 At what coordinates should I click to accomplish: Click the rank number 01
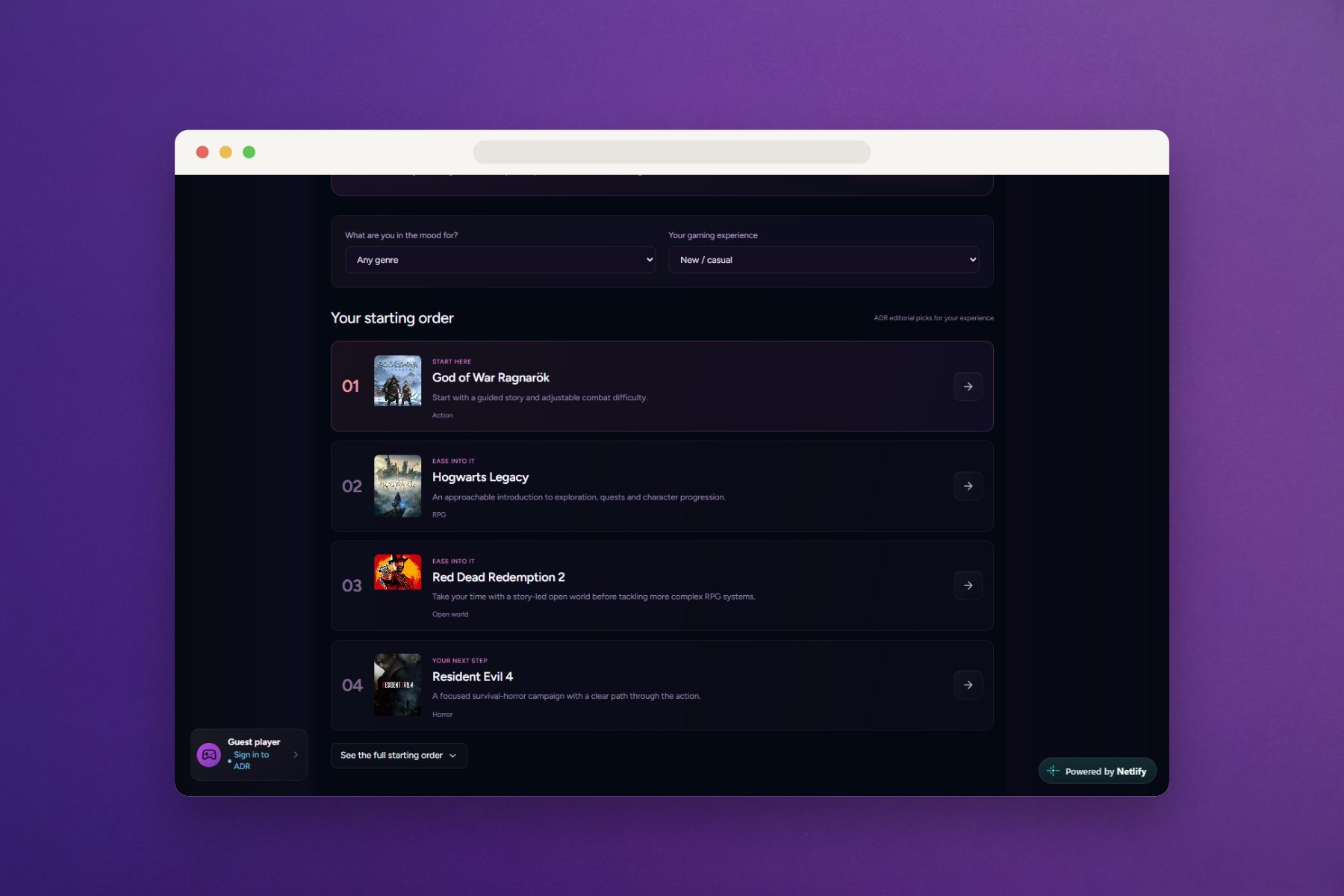(351, 386)
